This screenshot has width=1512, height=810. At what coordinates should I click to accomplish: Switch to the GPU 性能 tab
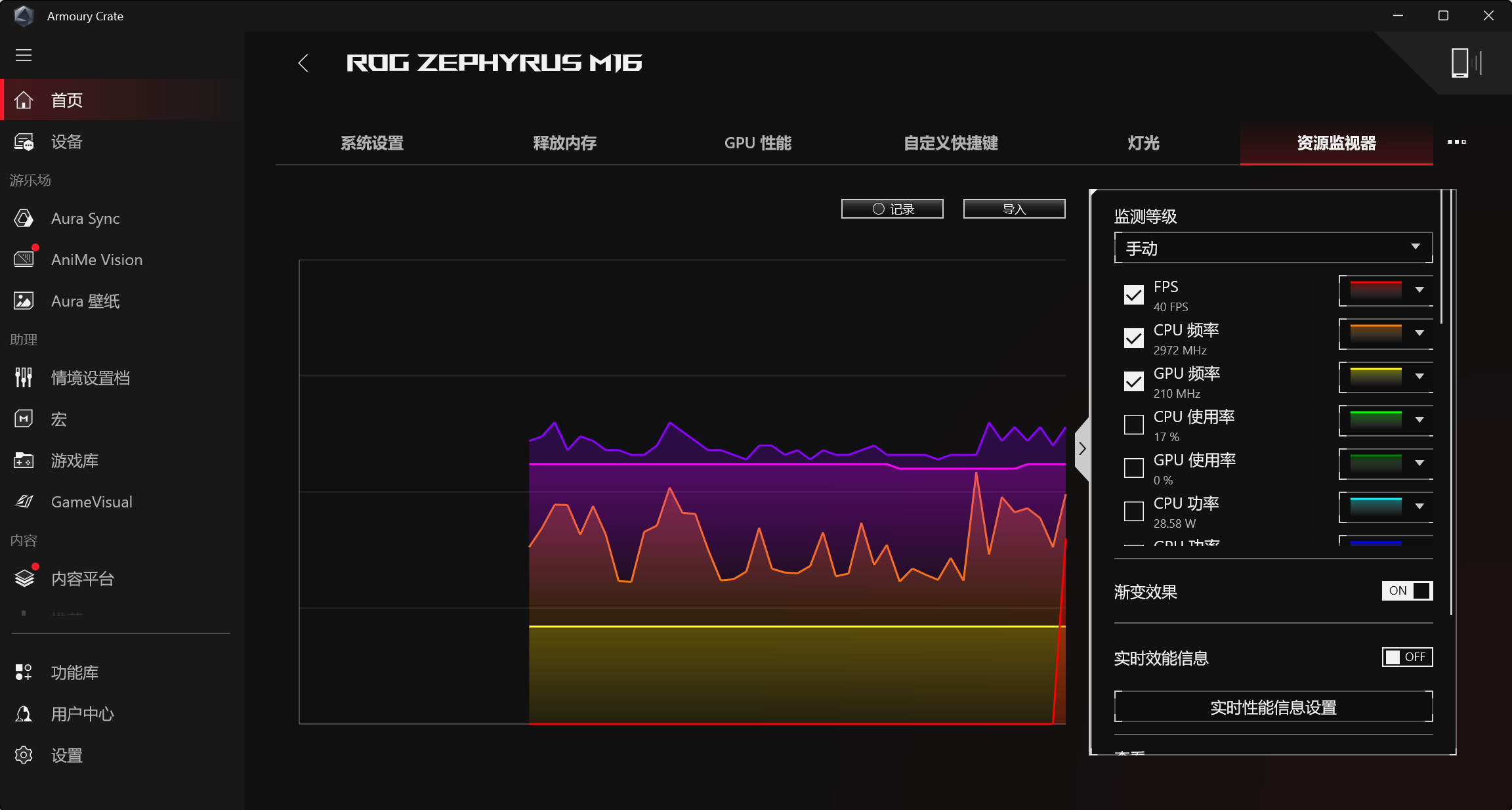[x=758, y=143]
